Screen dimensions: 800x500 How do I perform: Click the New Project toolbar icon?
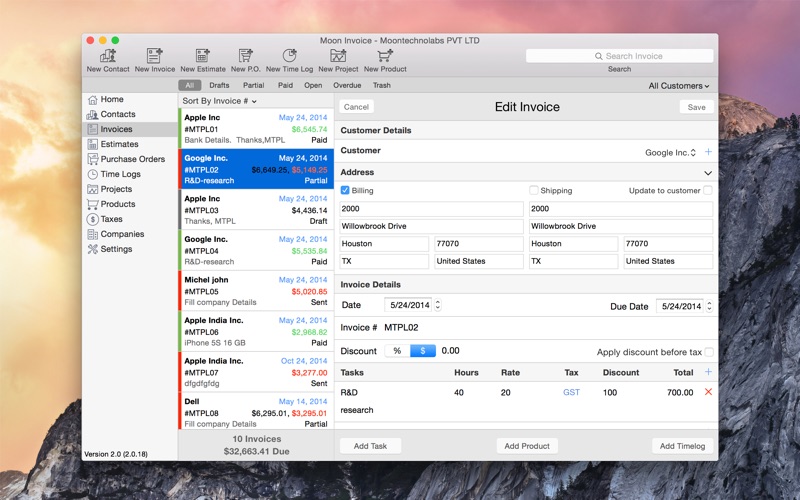coord(338,56)
